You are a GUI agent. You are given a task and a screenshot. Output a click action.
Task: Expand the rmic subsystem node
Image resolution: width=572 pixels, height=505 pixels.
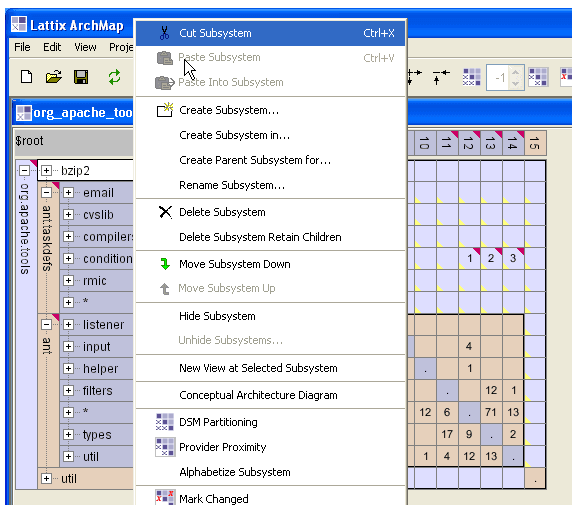pyautogui.click(x=68, y=281)
